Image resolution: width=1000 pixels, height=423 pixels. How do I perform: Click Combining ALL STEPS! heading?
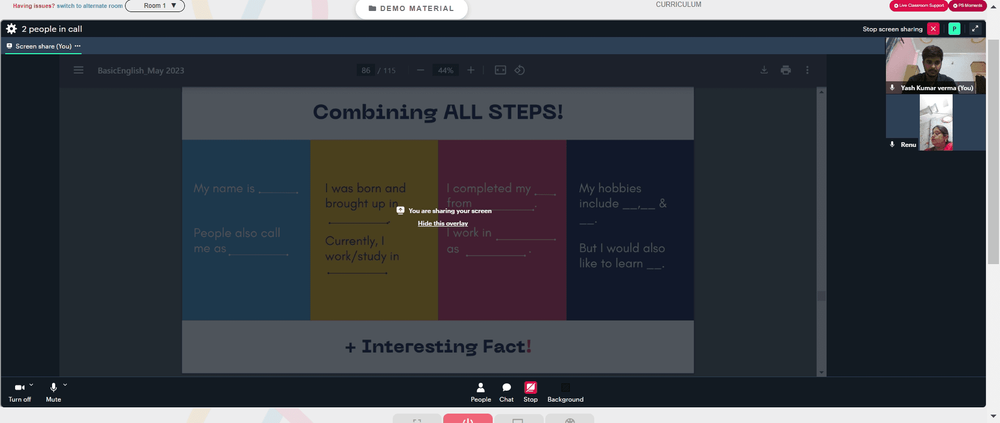coord(438,112)
